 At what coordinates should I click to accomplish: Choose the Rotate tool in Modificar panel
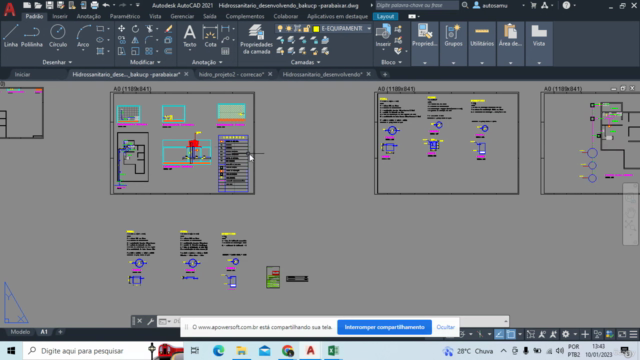coord(135,29)
